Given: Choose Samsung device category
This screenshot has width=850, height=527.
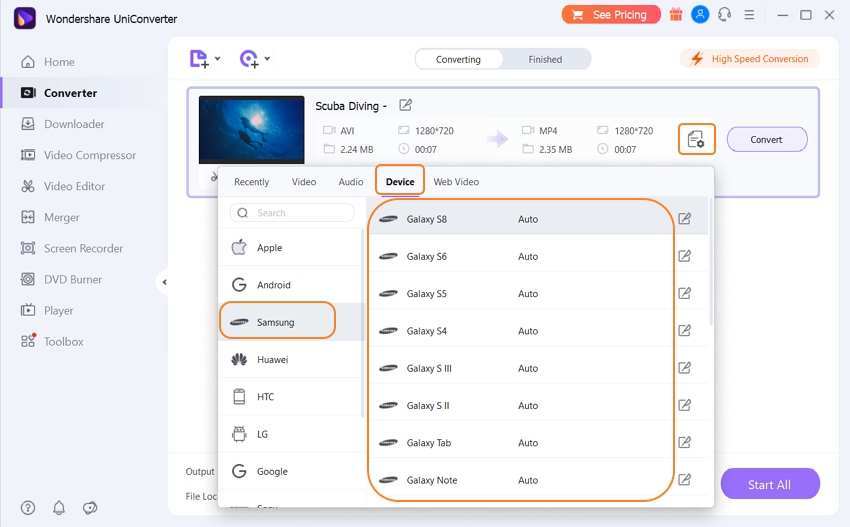Looking at the screenshot, I should 290,322.
